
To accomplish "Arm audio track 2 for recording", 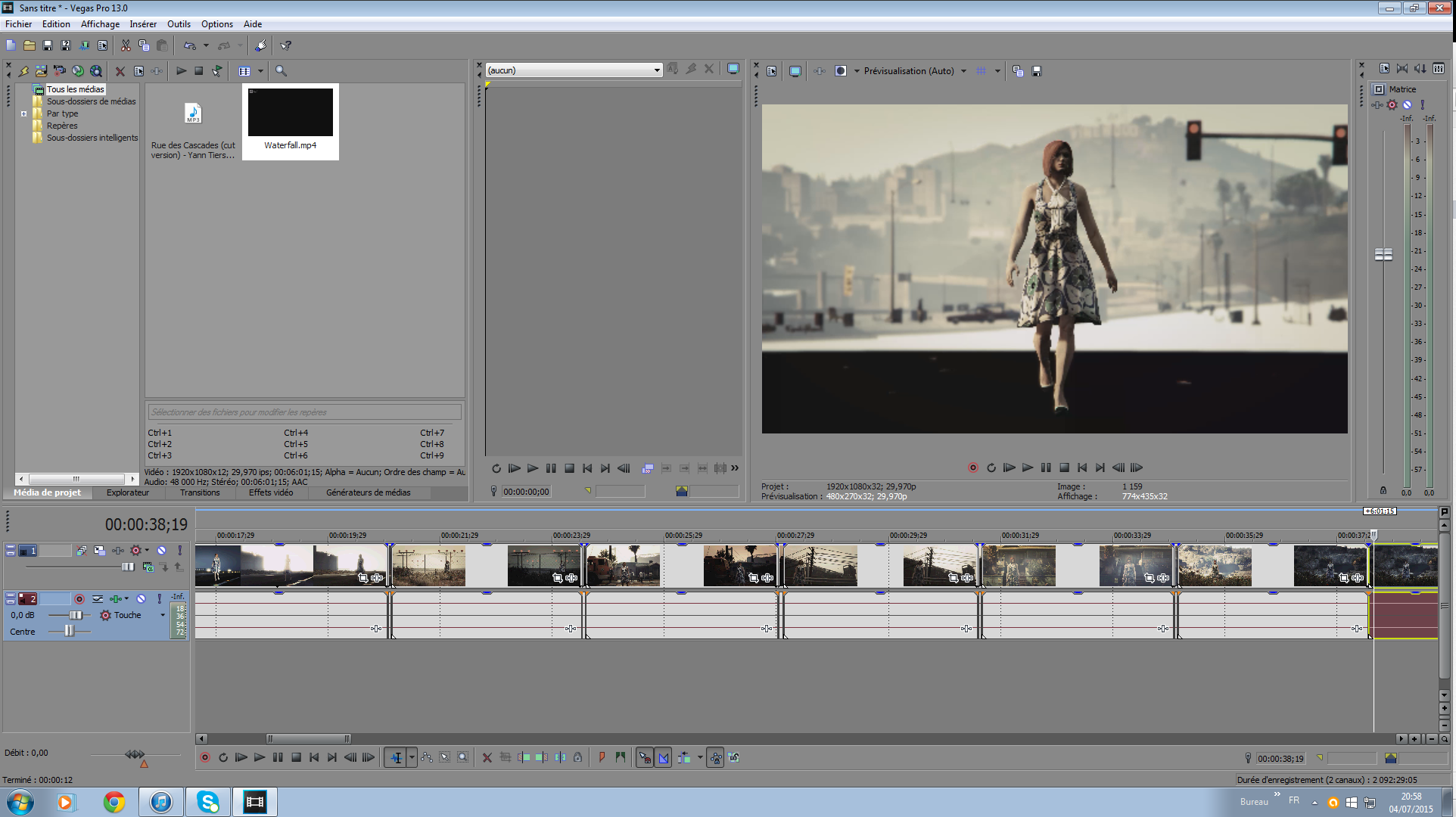I will (x=79, y=599).
